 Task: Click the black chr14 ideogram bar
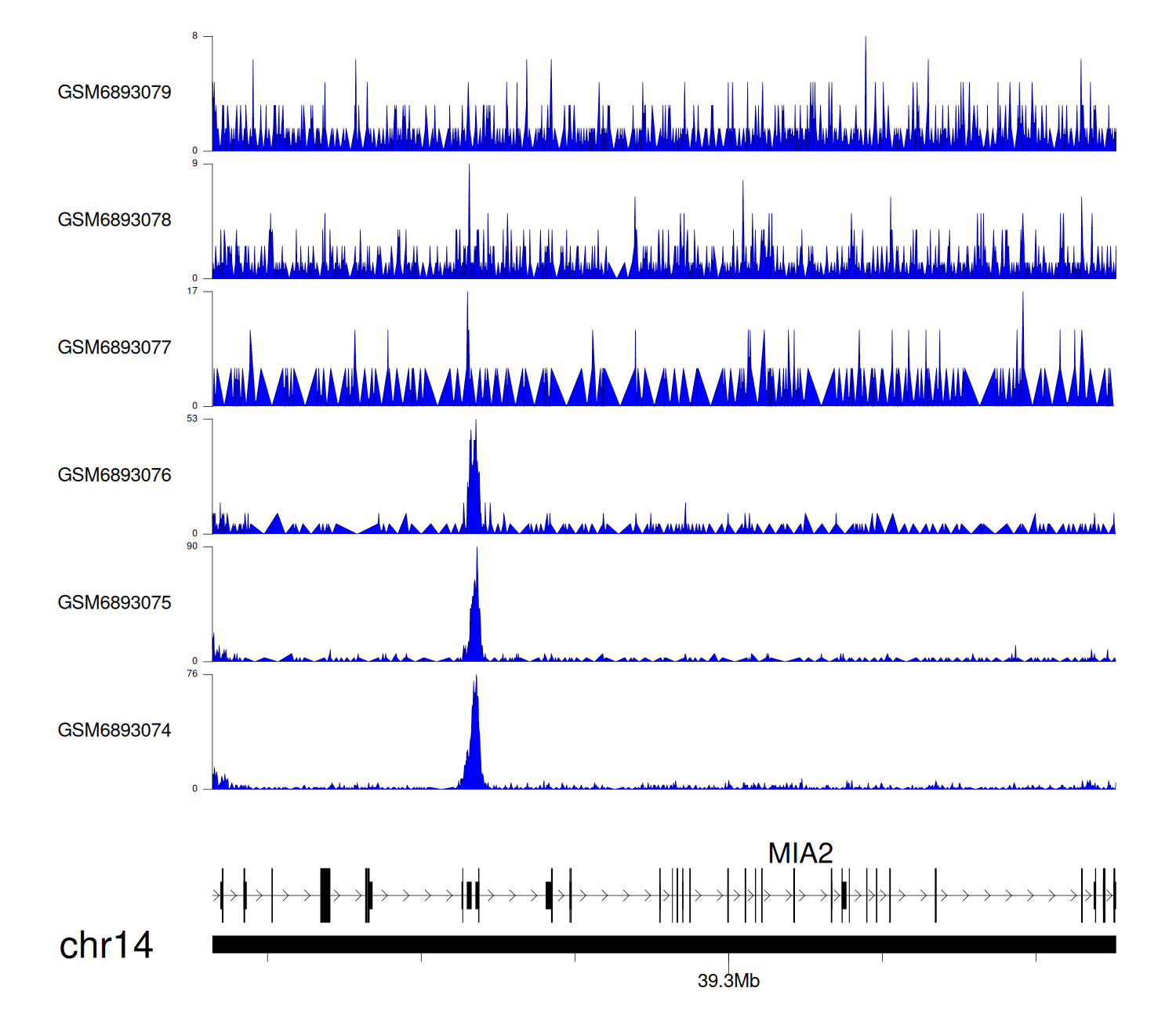[x=663, y=944]
